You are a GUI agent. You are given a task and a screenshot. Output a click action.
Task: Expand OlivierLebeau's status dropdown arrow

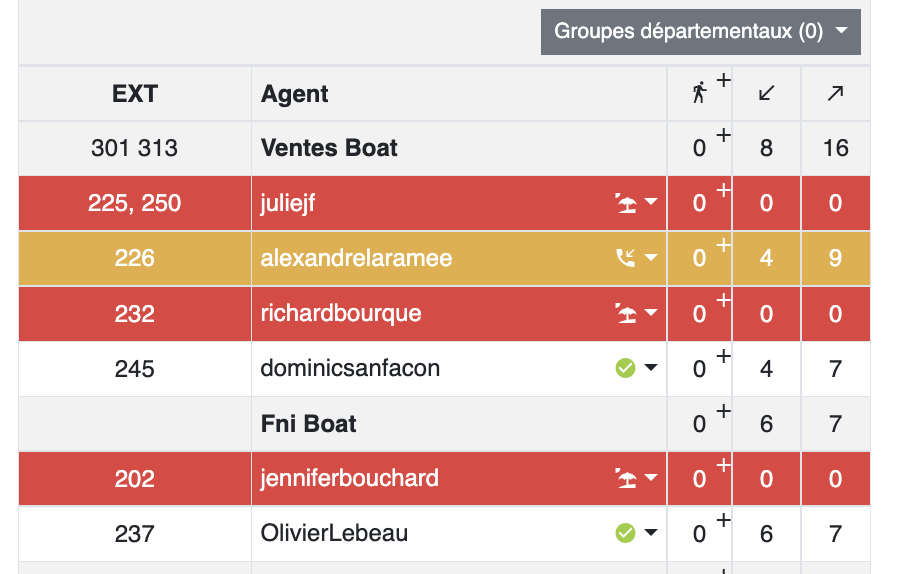click(651, 532)
